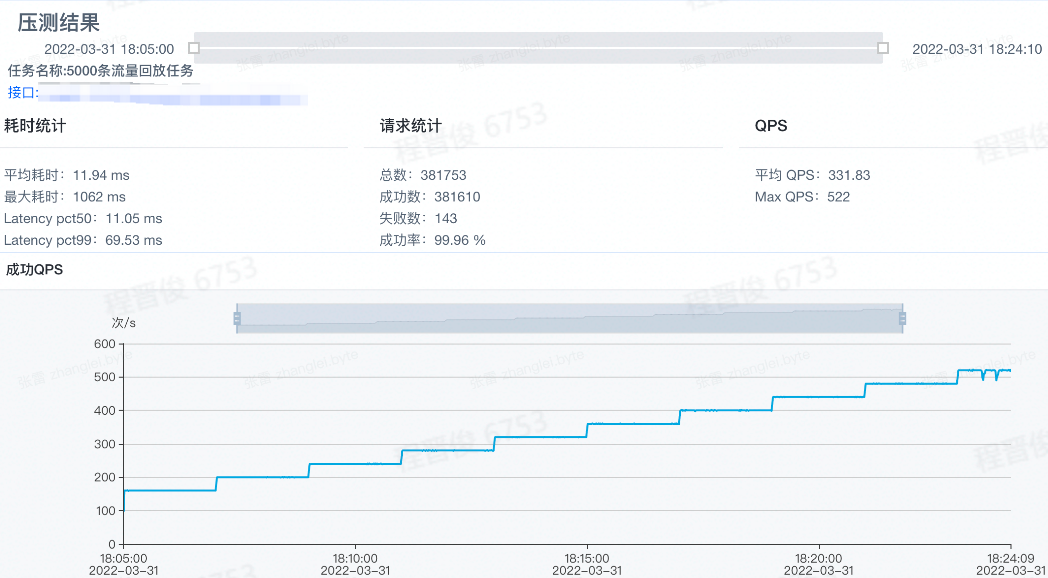Click the left handle of time range slider

tap(194, 48)
